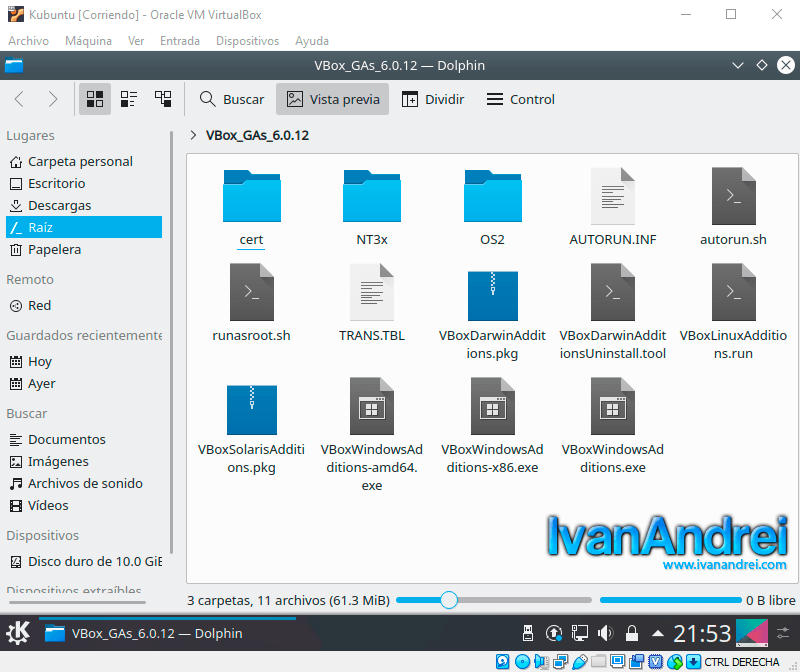Open Dolphin title bar dropdown arrow
This screenshot has width=800, height=672.
(738, 65)
